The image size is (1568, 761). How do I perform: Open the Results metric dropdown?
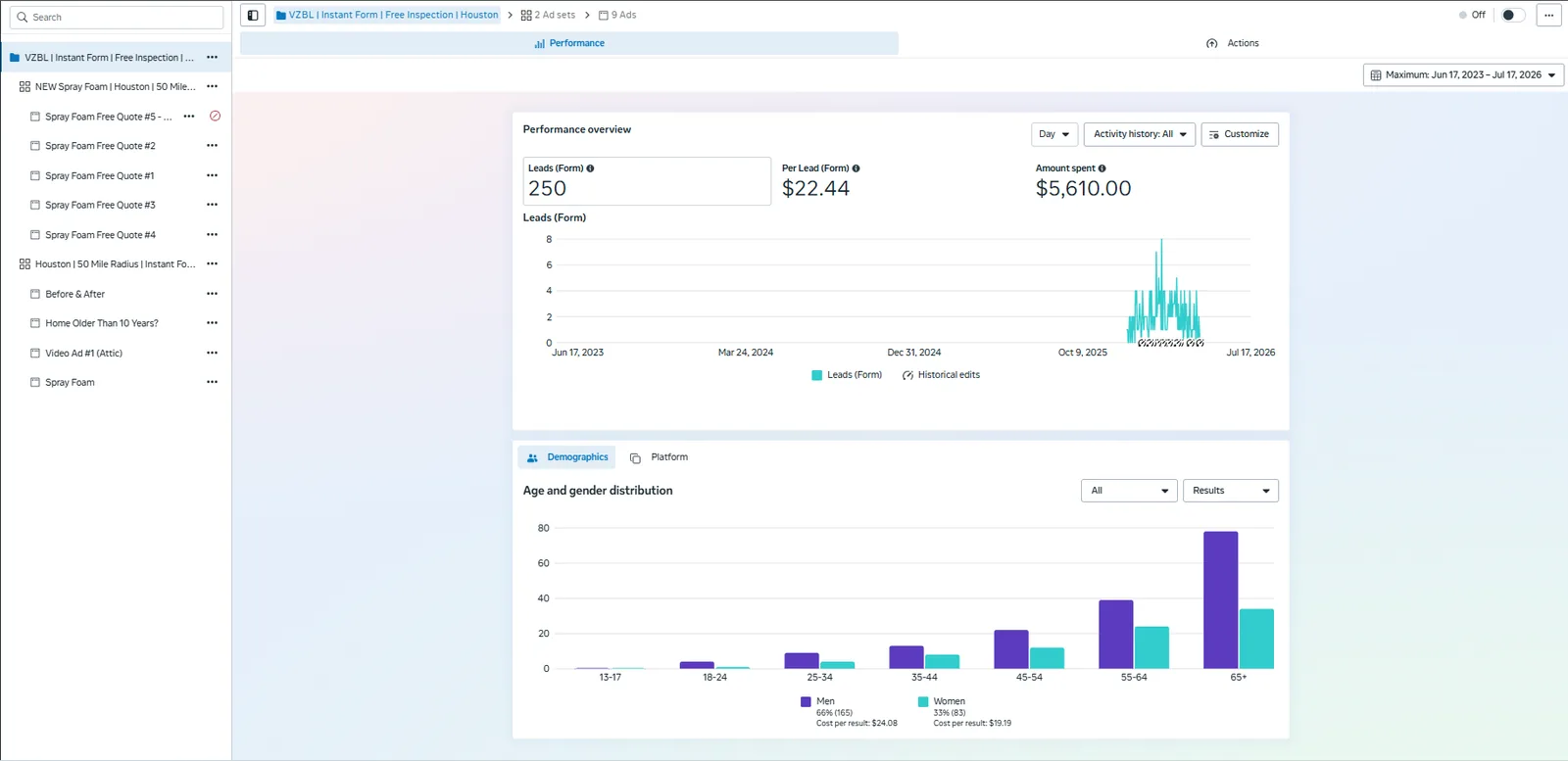coord(1230,491)
